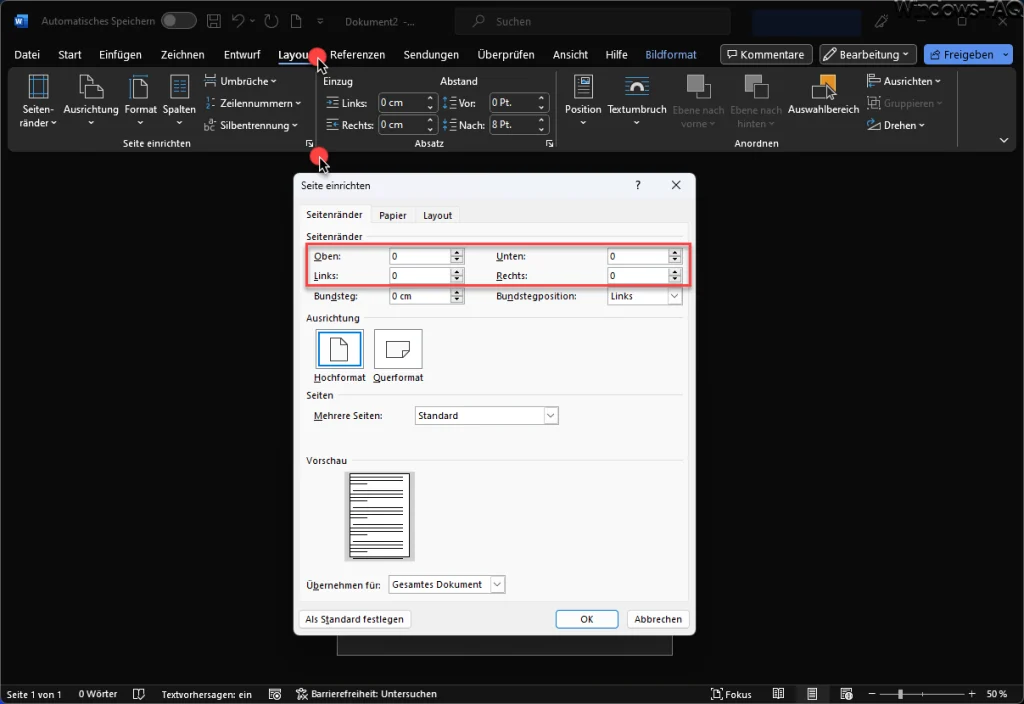This screenshot has width=1024, height=704.
Task: Click the zoom in plus button
Action: [x=972, y=694]
